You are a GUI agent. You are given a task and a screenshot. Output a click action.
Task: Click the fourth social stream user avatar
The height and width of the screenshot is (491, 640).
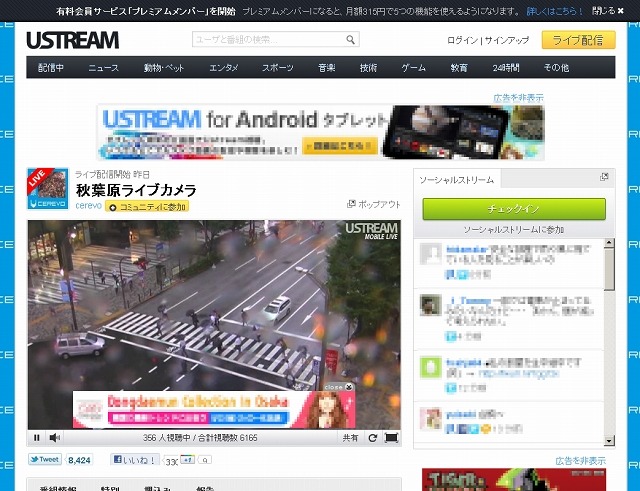tap(431, 418)
